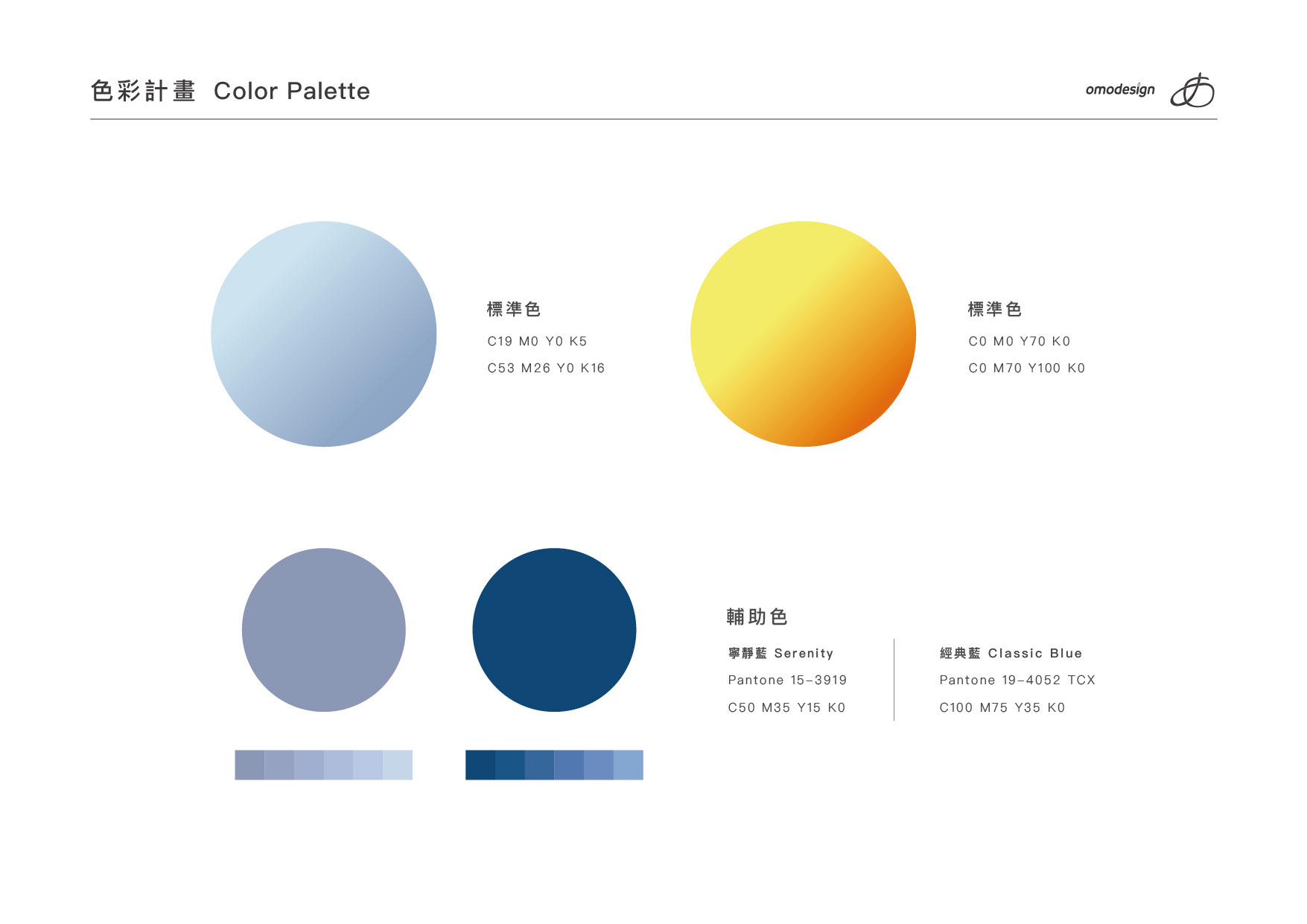Screen dimensions: 1307x924
Task: Click the Pantone 19-4052 TCX label
Action: pos(1017,680)
